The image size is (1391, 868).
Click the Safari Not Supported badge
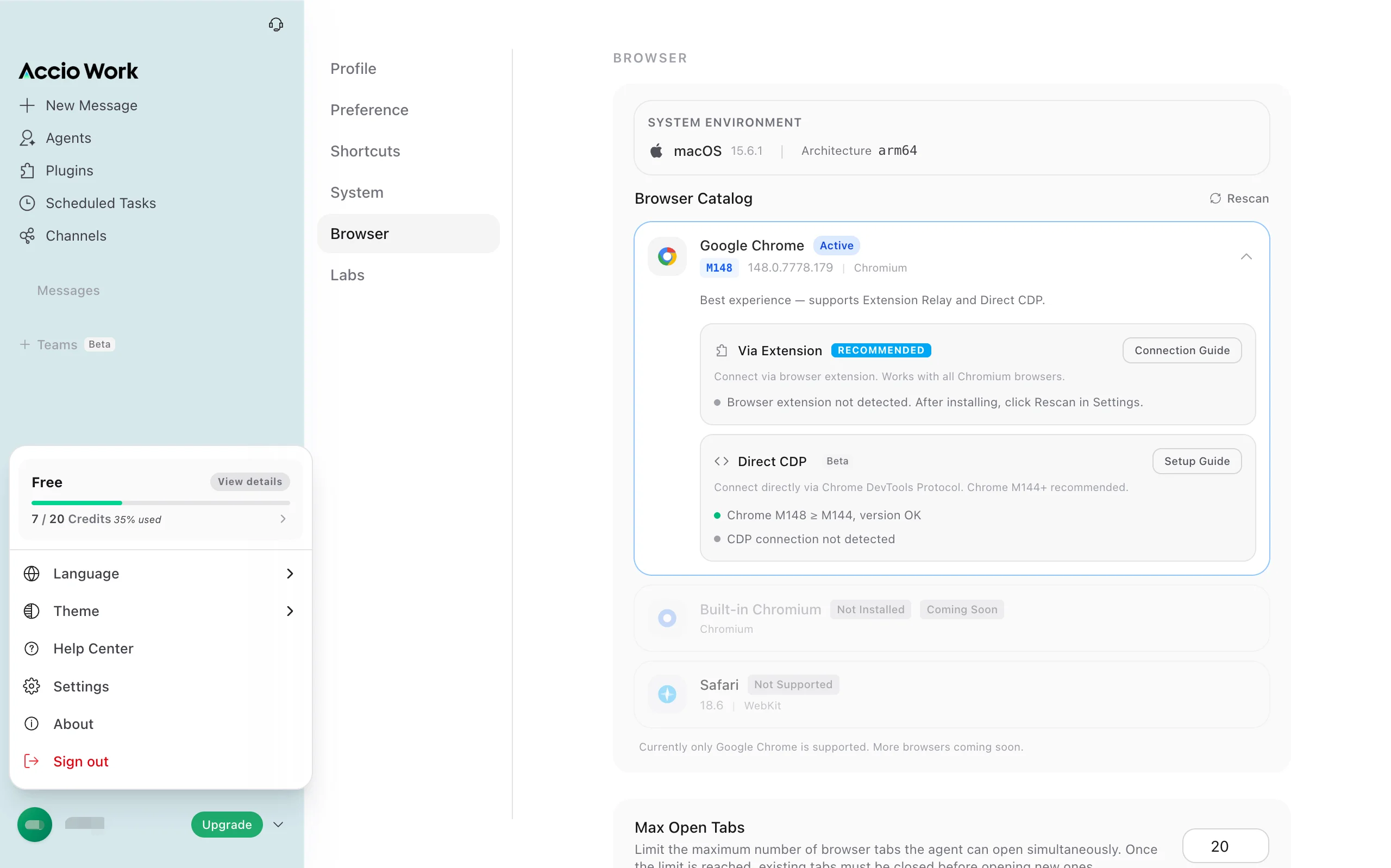[793, 684]
